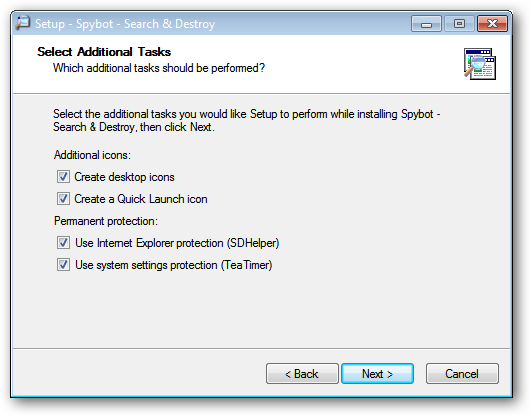Maximize the Setup window

click(459, 24)
